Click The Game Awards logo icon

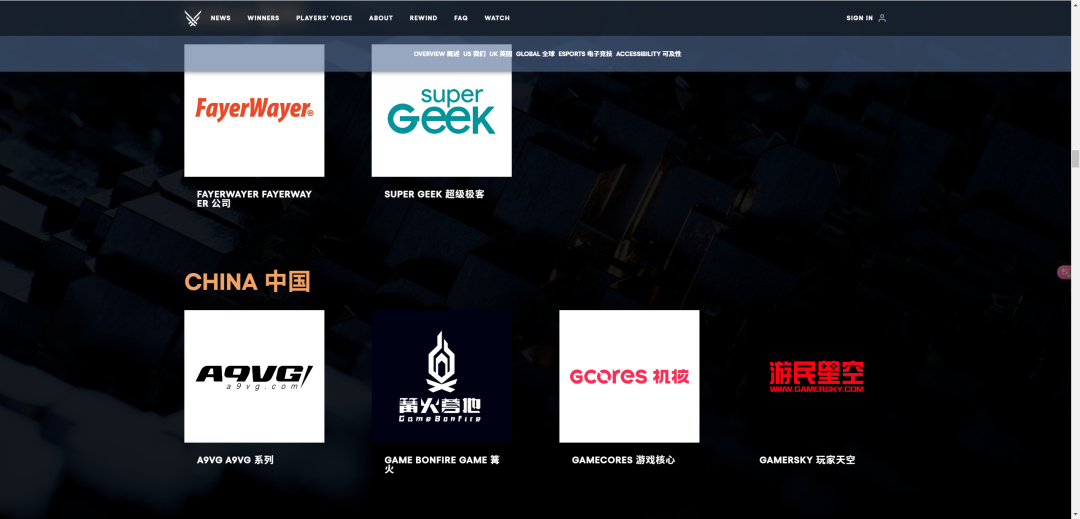click(x=192, y=18)
